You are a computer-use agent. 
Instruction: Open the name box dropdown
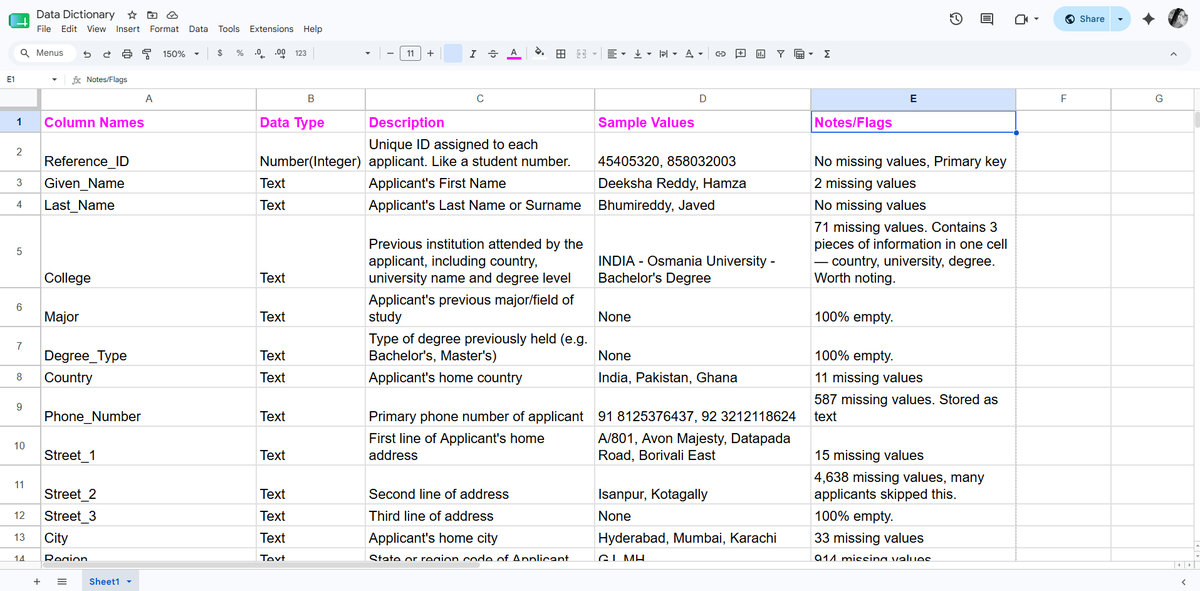54,79
